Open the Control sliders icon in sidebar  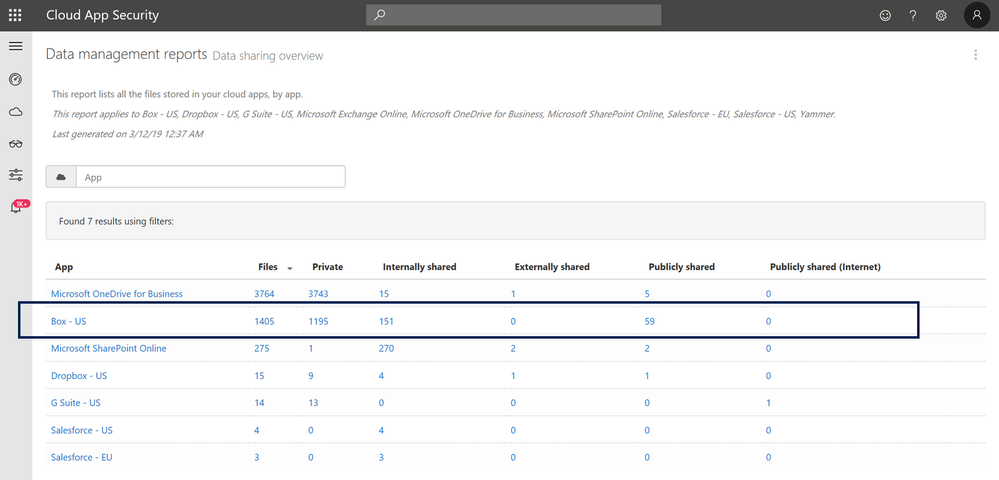[16, 175]
